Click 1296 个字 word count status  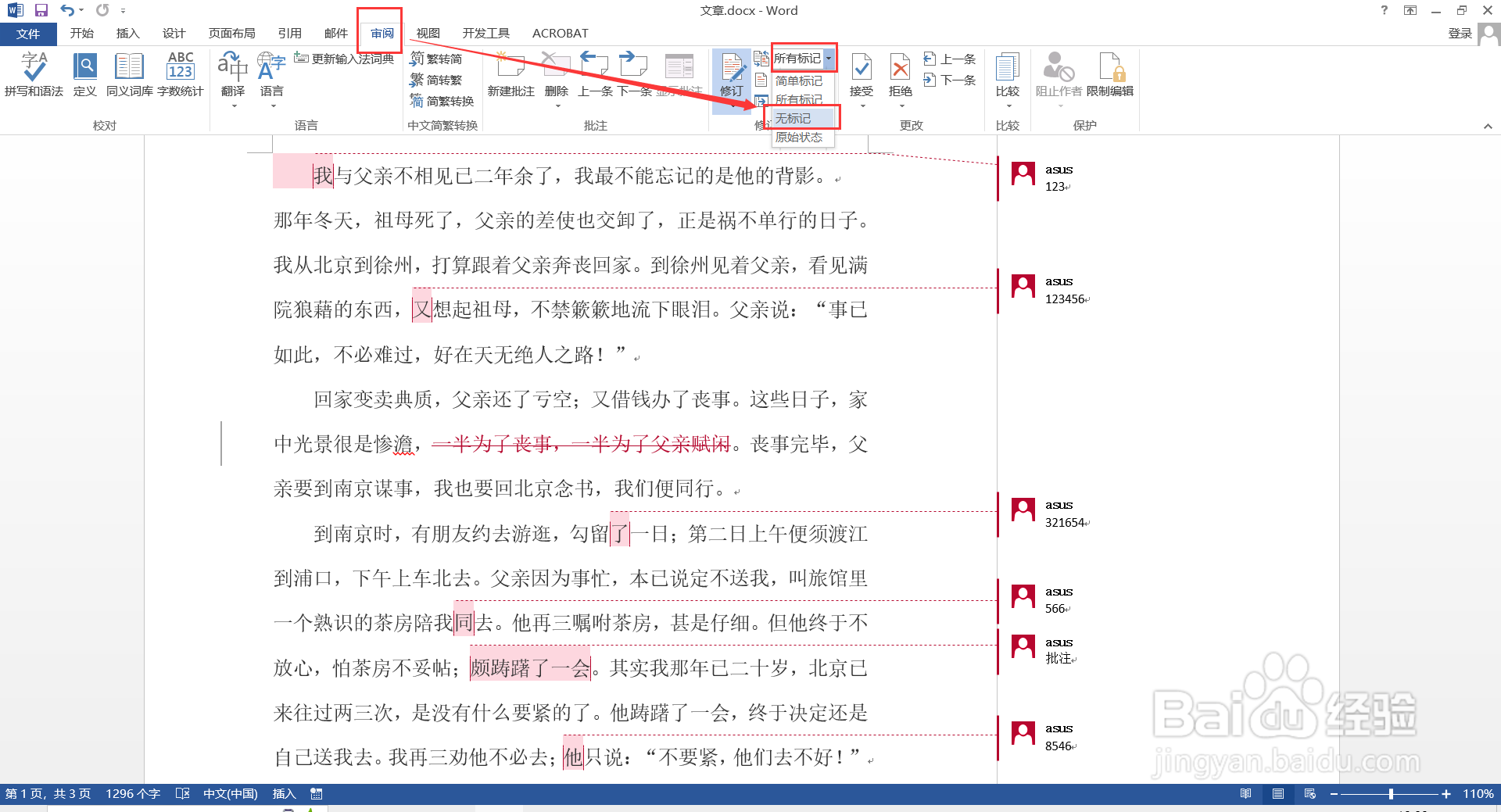tap(133, 793)
